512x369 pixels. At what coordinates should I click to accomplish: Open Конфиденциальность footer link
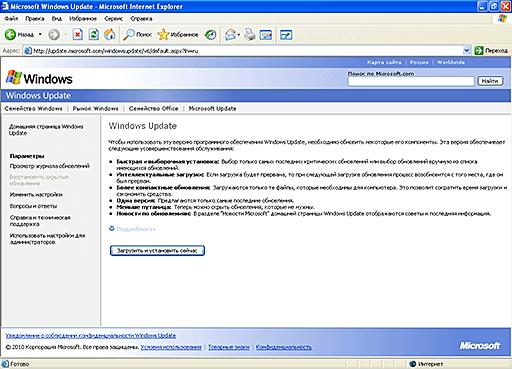(284, 347)
